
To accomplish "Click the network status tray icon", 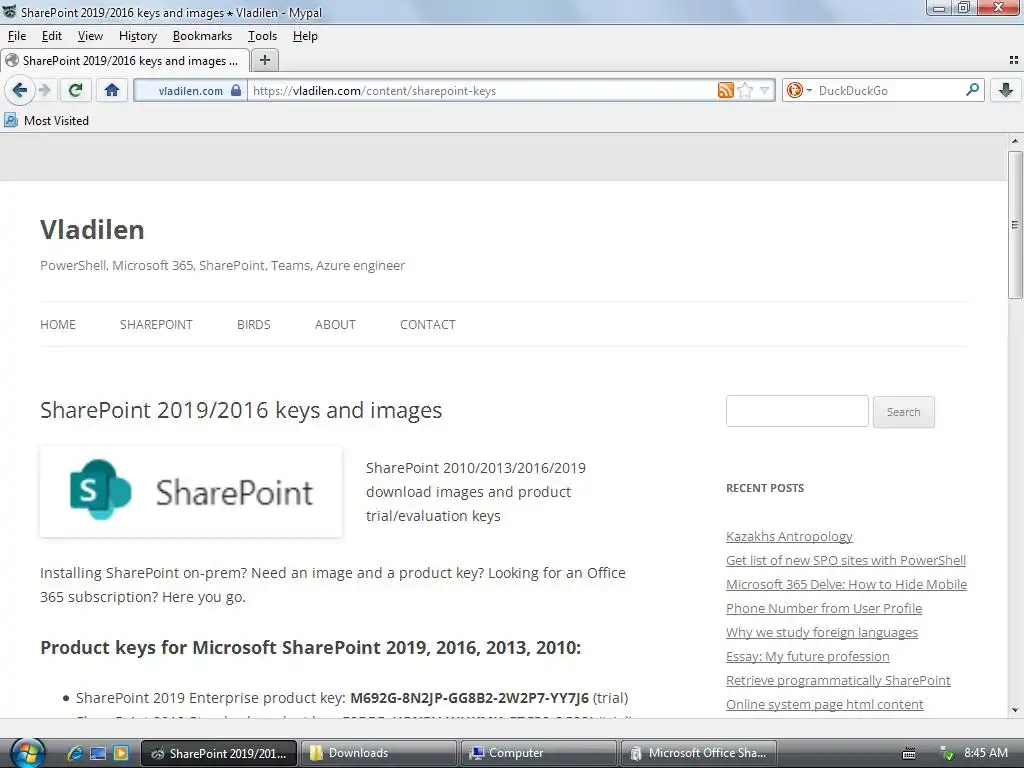I will (946, 754).
